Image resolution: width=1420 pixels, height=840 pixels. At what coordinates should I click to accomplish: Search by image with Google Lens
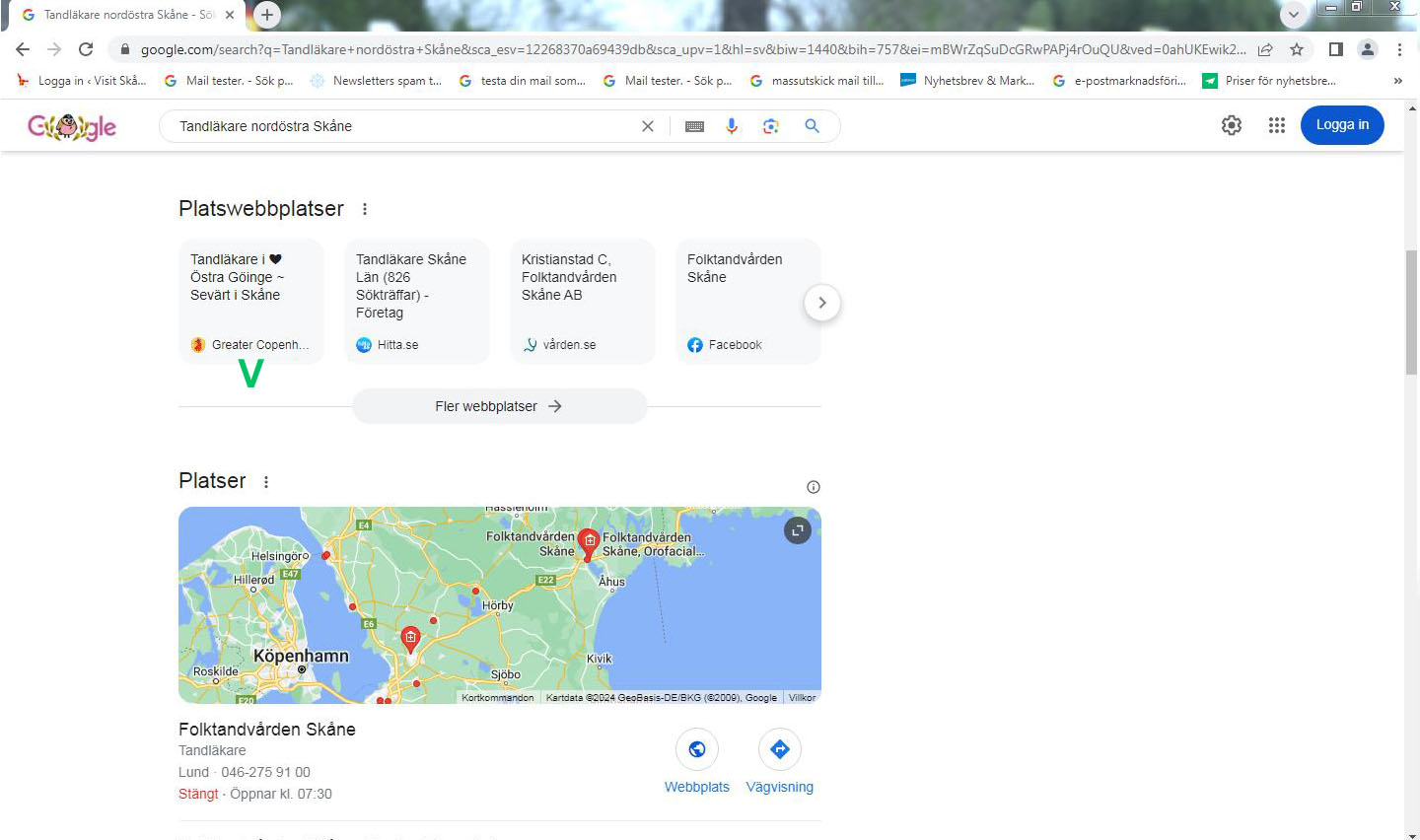pyautogui.click(x=771, y=126)
